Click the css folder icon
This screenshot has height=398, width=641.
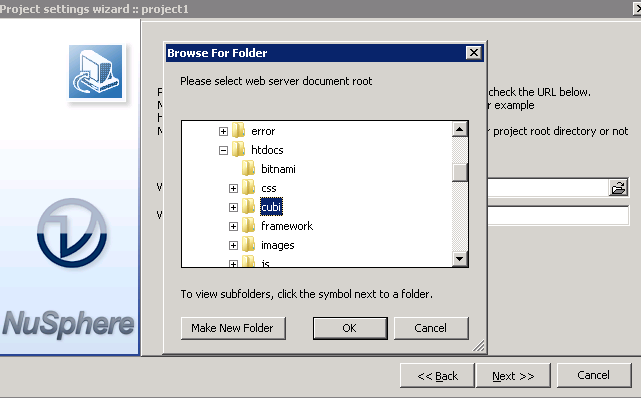pyautogui.click(x=249, y=188)
